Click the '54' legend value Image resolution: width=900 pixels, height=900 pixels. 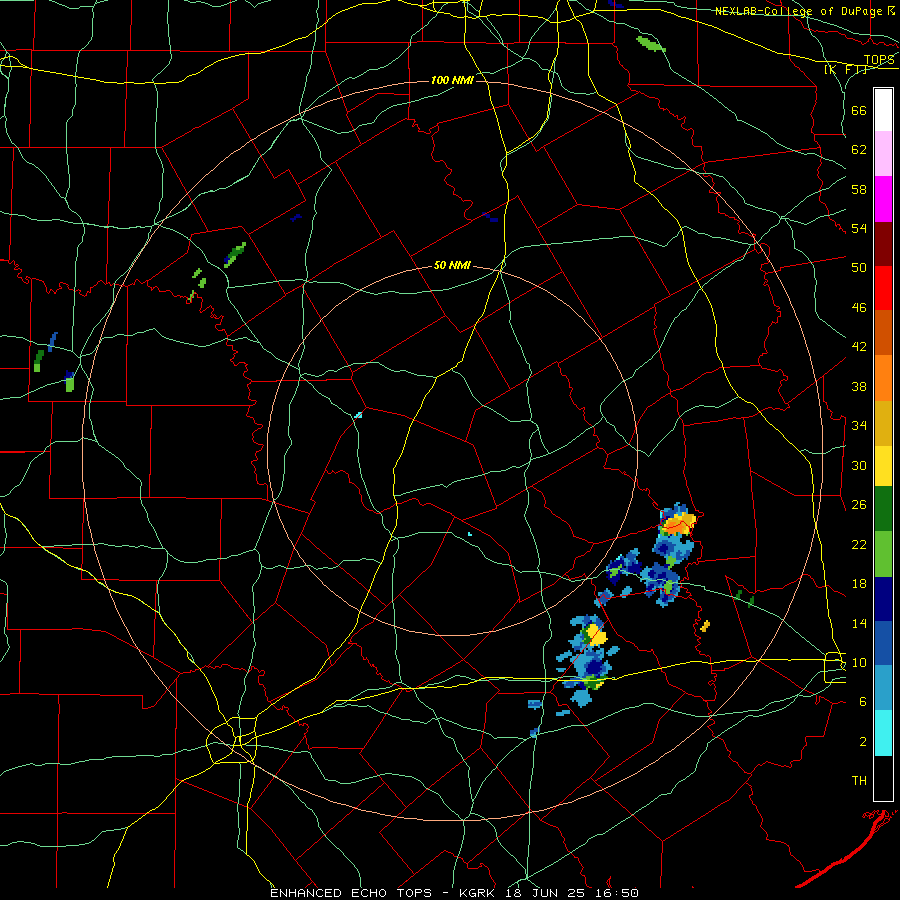859,228
